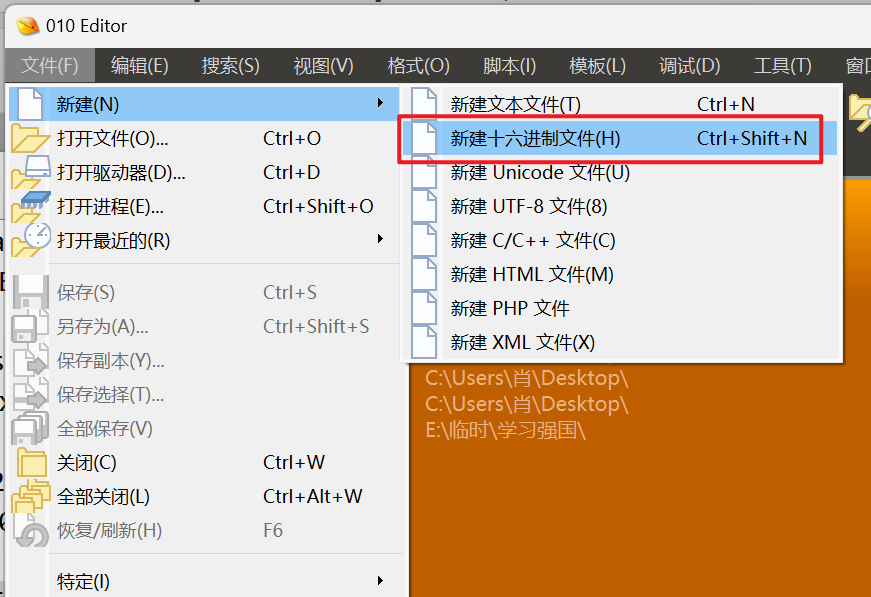Viewport: 871px width, 597px height.
Task: Expand the arrow next to 新建(N)
Action: [x=380, y=103]
